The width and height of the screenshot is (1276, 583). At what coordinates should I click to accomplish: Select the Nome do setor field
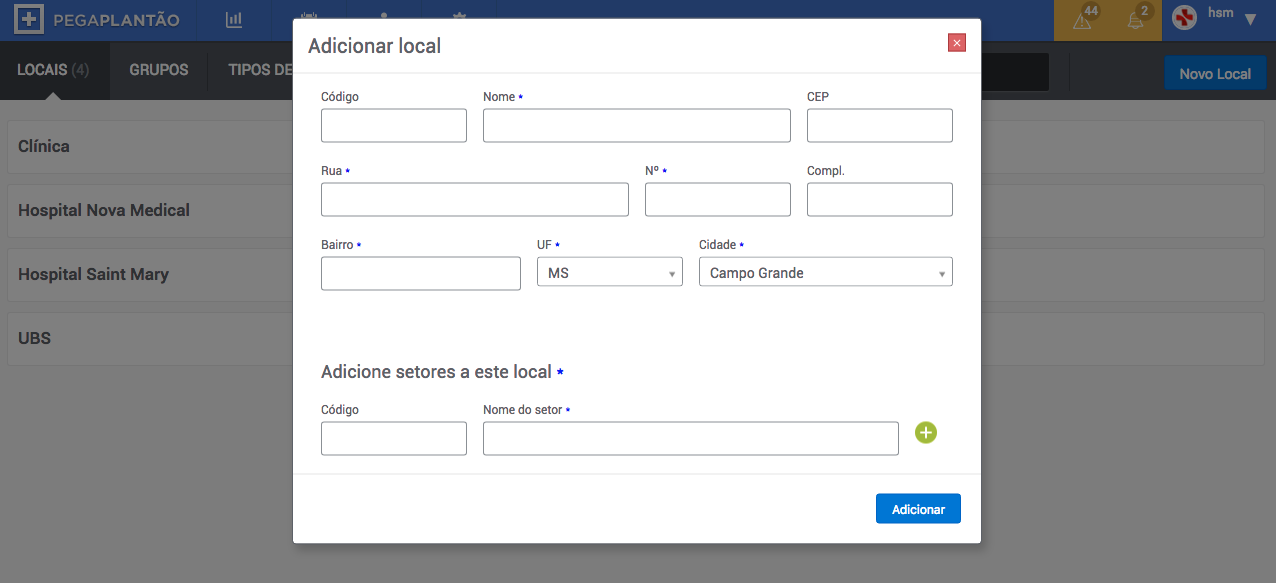691,438
